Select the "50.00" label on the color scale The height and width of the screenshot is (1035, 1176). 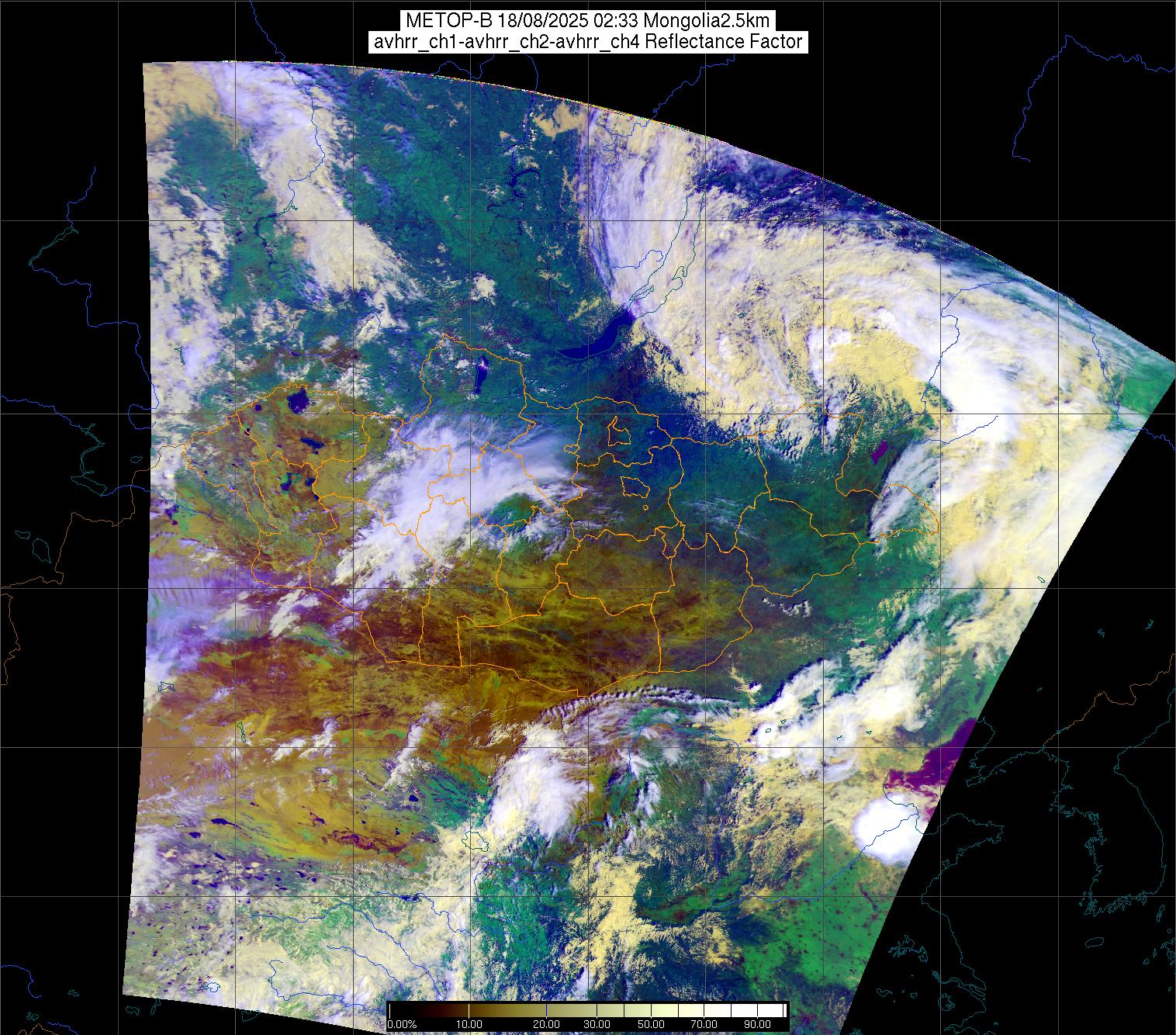(651, 1026)
